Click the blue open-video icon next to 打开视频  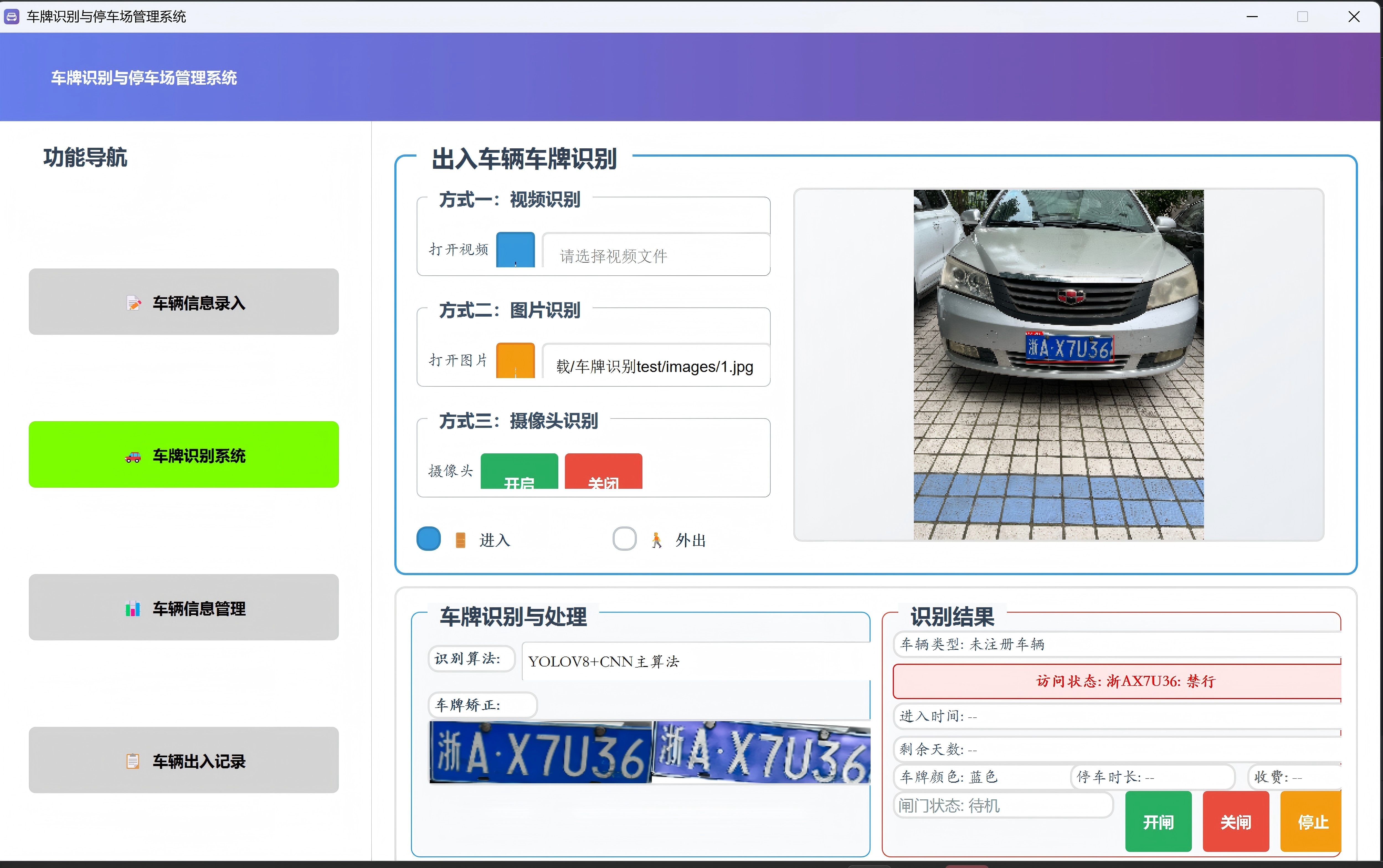click(515, 250)
